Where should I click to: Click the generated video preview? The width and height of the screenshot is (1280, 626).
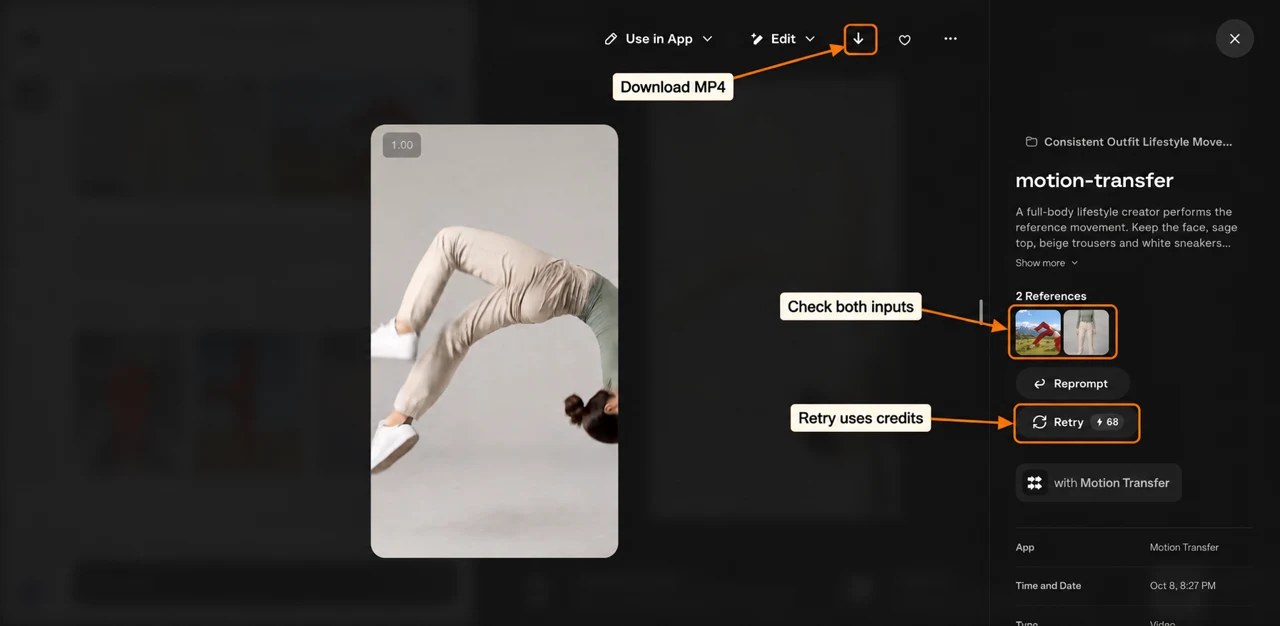494,341
